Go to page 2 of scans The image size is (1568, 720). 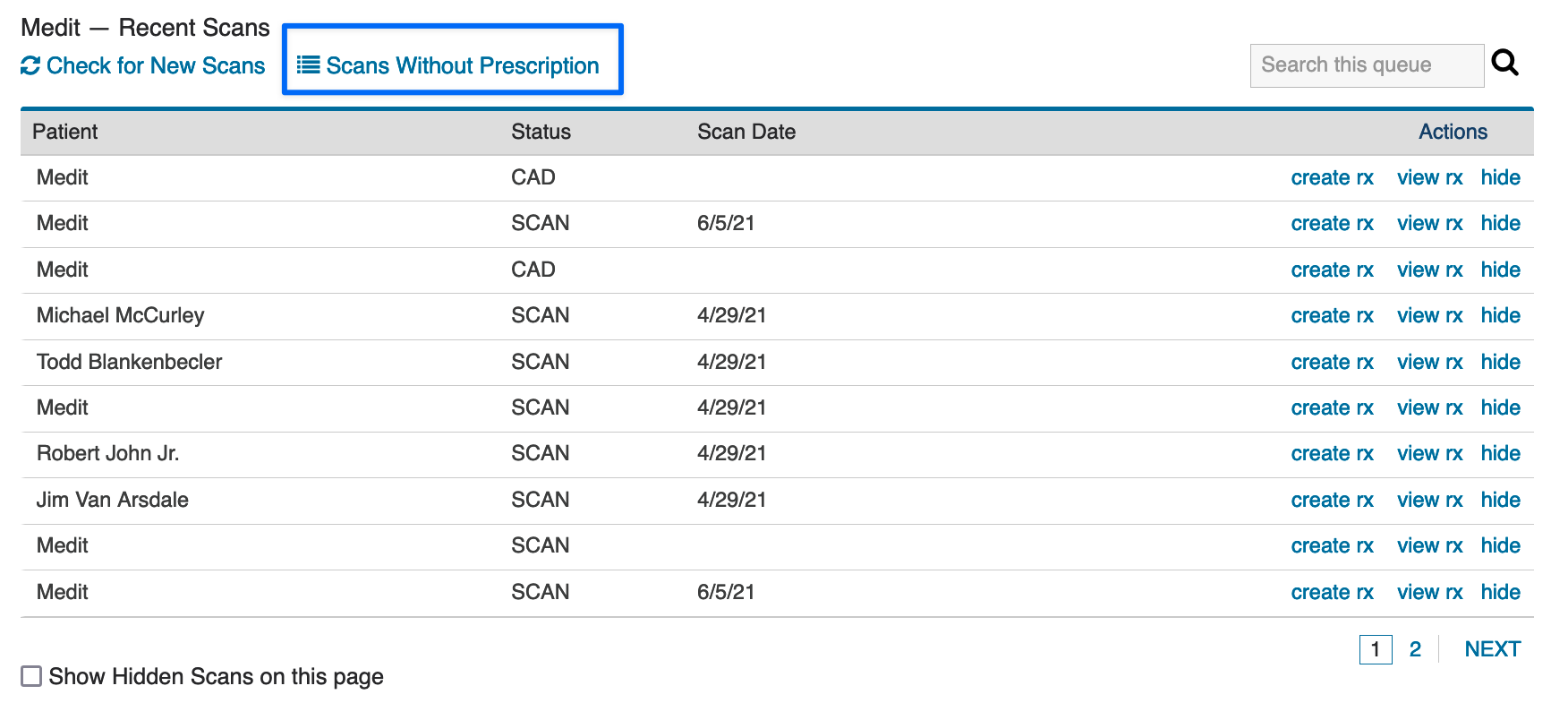1415,649
